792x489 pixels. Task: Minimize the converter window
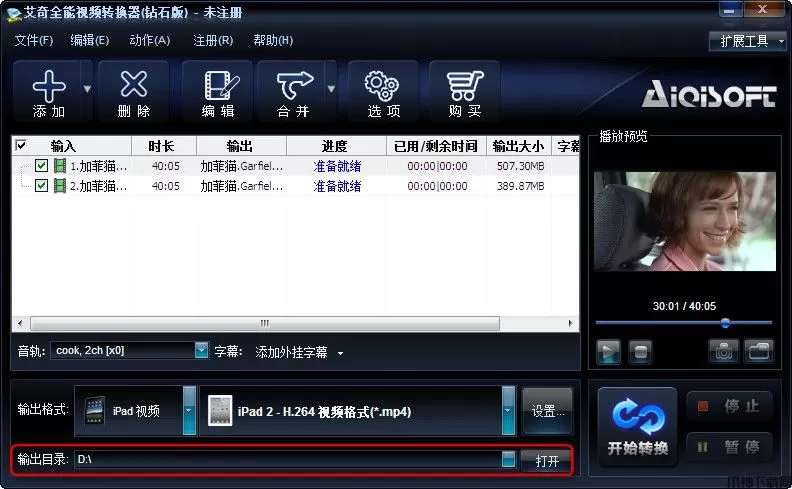(729, 10)
